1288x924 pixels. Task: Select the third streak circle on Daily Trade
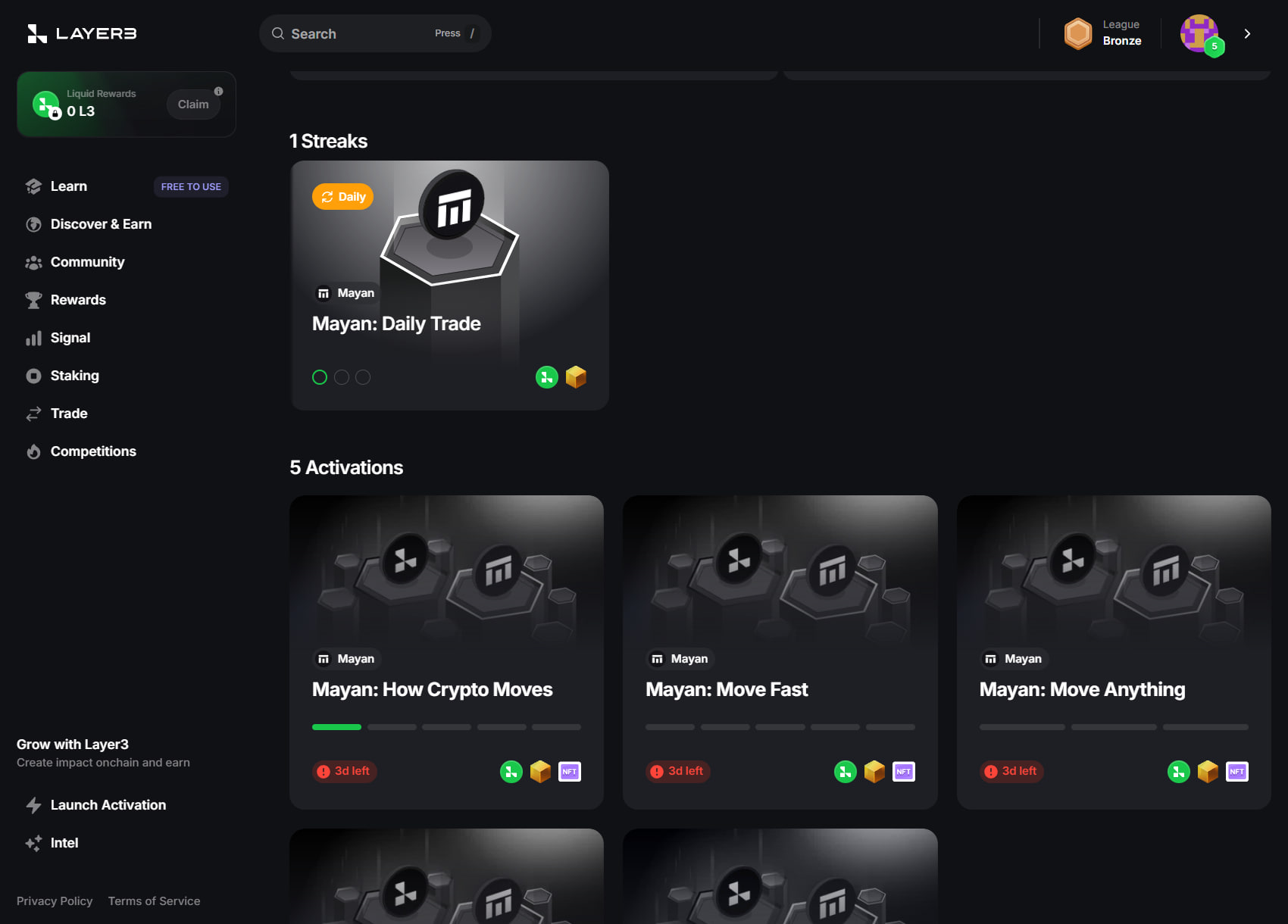coord(363,376)
